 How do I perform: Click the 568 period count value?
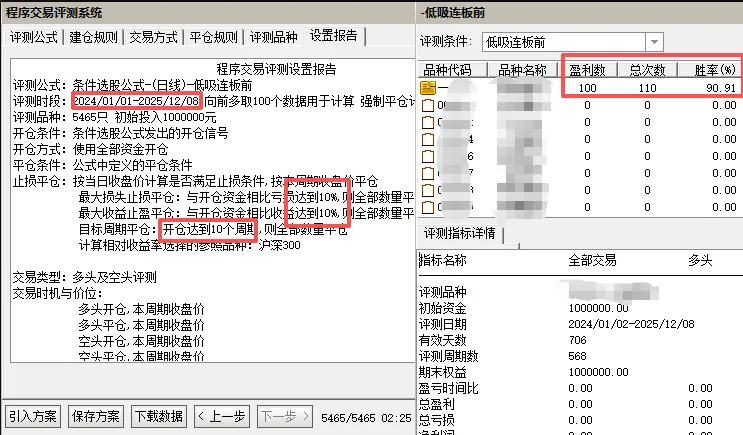pos(577,356)
